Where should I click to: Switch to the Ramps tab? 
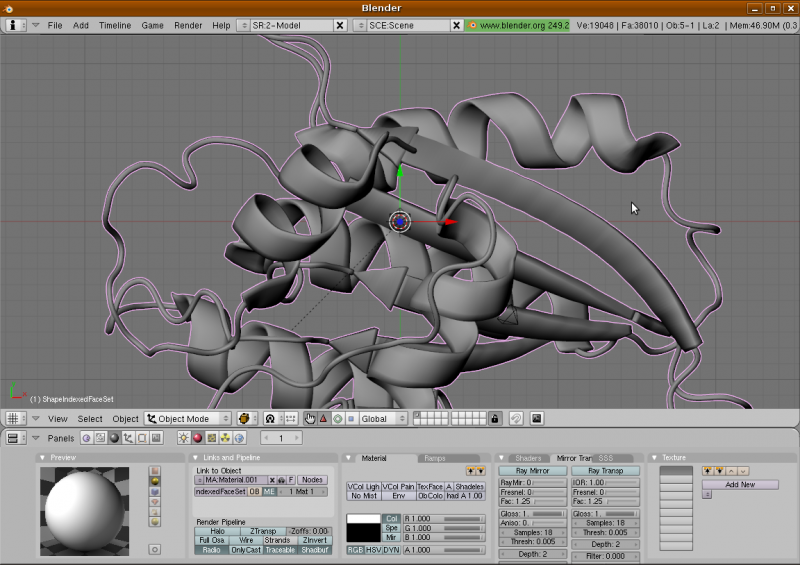pyautogui.click(x=434, y=458)
